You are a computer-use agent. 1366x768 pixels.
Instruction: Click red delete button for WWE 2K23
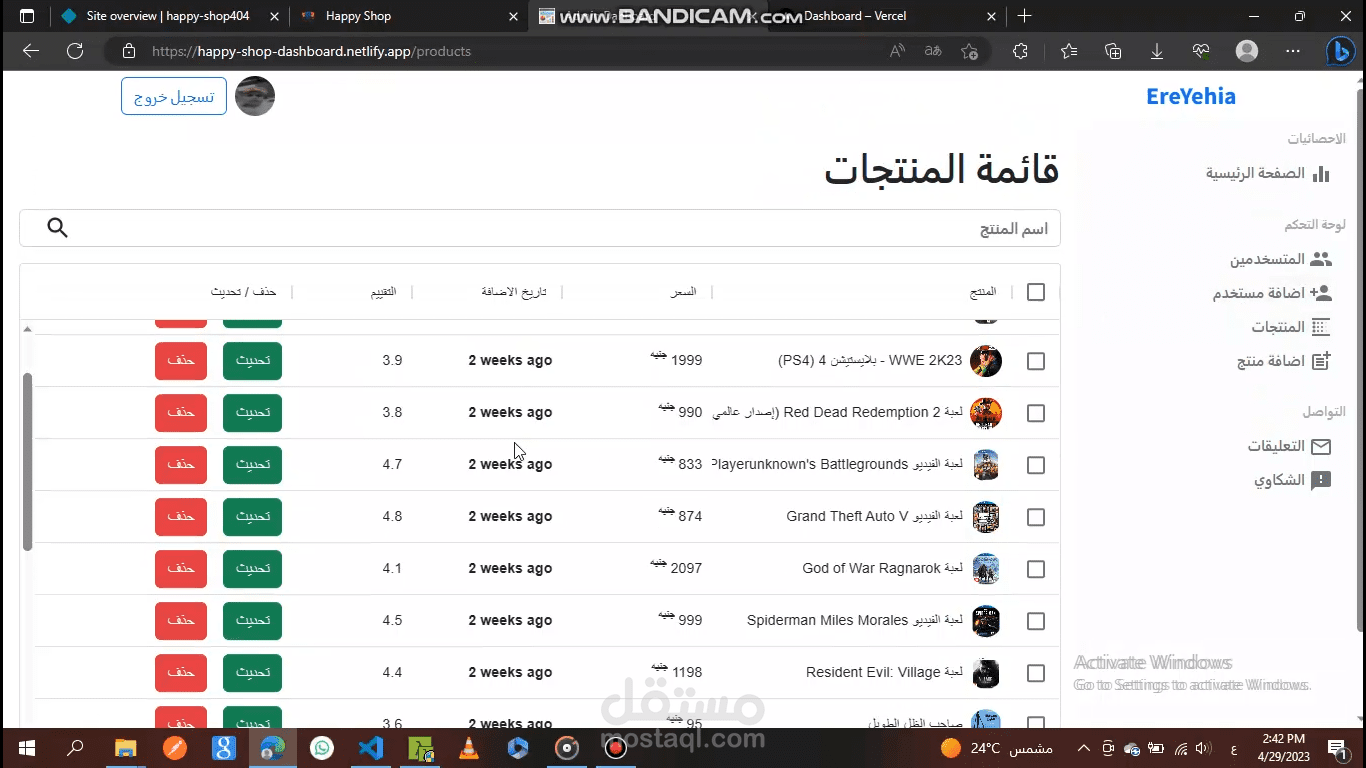tap(181, 361)
